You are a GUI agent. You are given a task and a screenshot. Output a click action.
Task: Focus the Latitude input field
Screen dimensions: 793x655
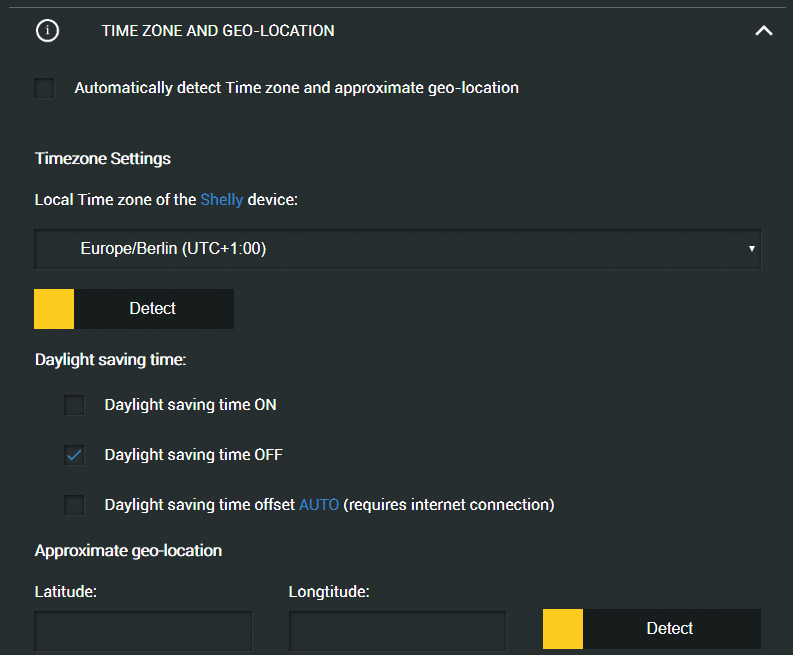[143, 631]
